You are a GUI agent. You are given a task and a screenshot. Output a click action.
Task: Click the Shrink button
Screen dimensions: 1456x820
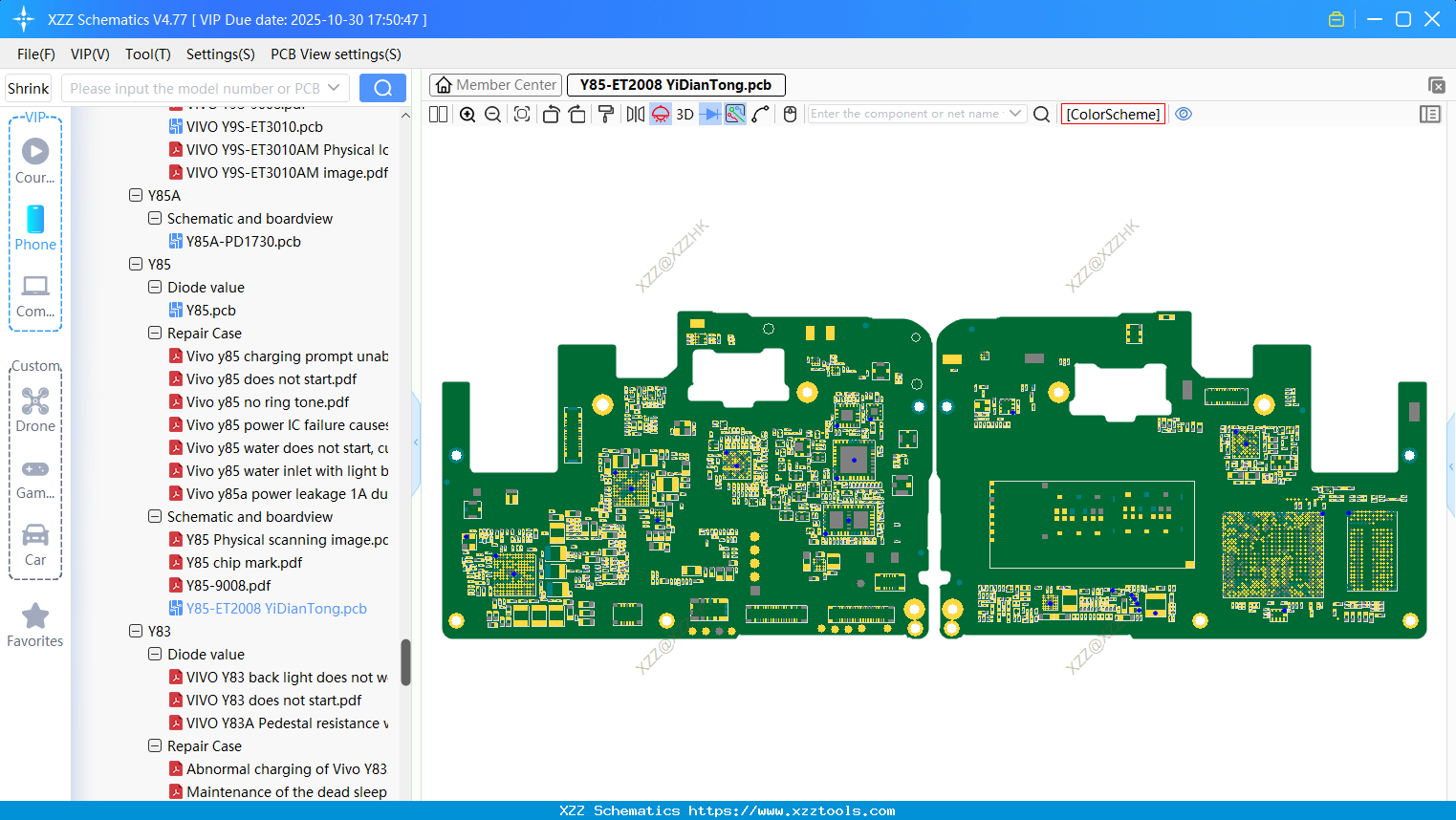29,88
